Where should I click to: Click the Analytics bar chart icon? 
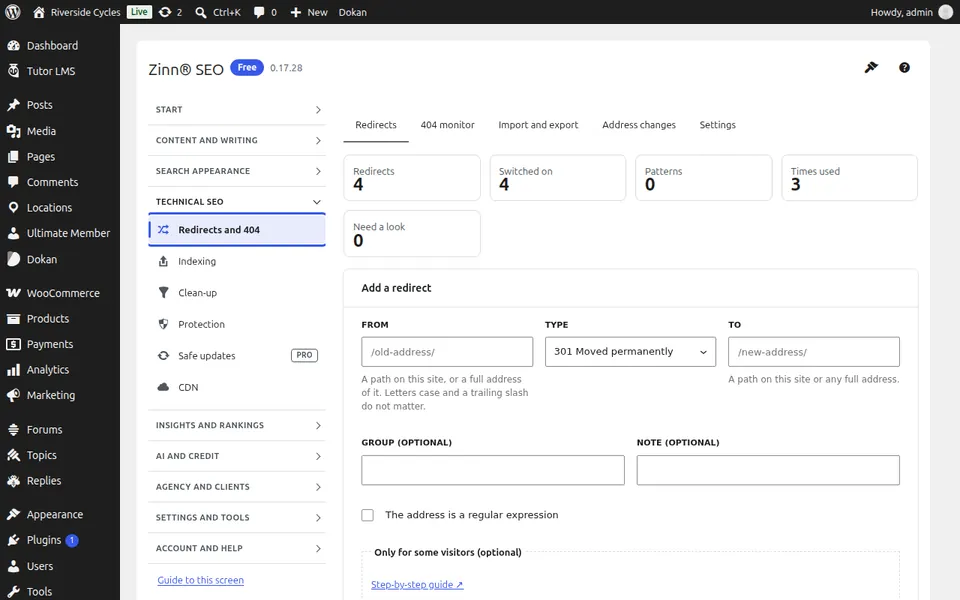pyautogui.click(x=13, y=370)
